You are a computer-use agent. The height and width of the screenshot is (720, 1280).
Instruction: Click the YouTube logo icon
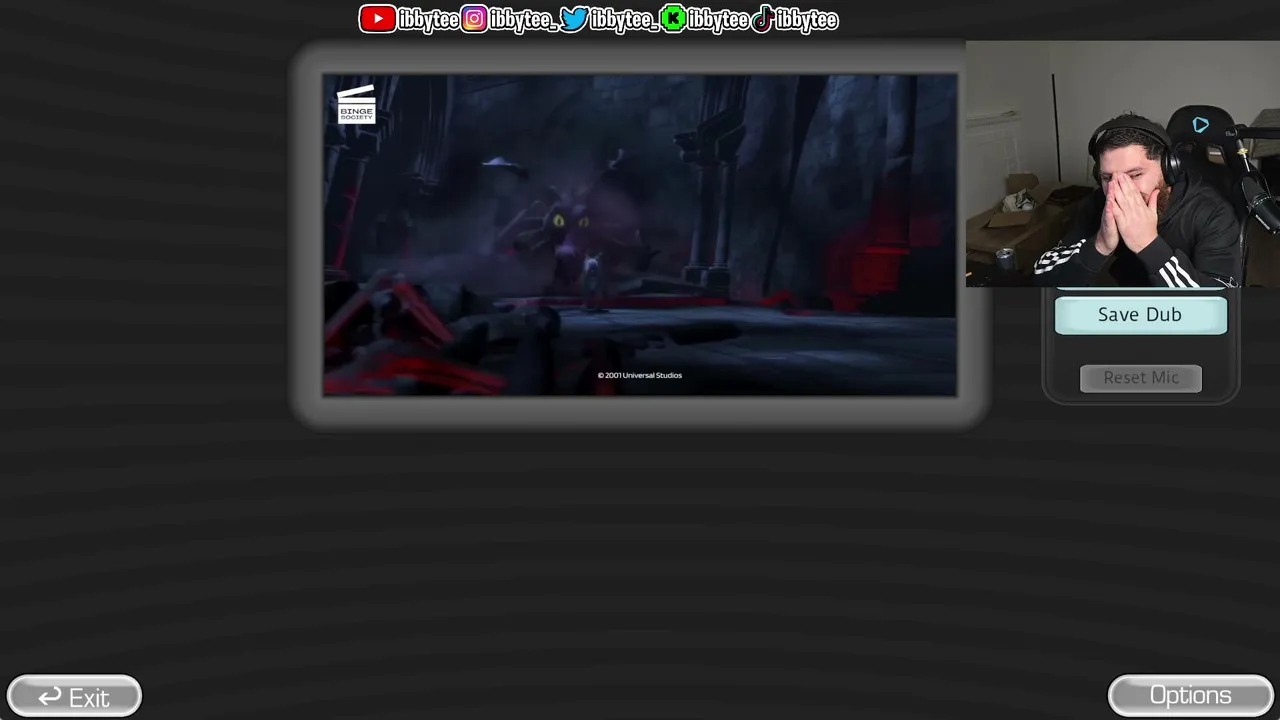click(x=377, y=19)
